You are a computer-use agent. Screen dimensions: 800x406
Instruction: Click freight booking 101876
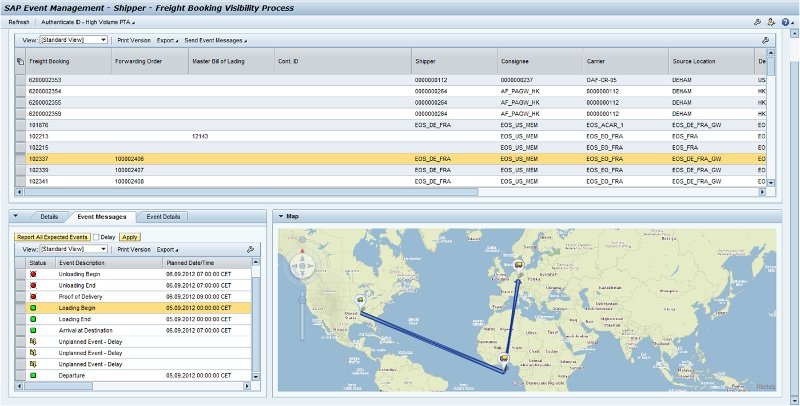pos(39,125)
